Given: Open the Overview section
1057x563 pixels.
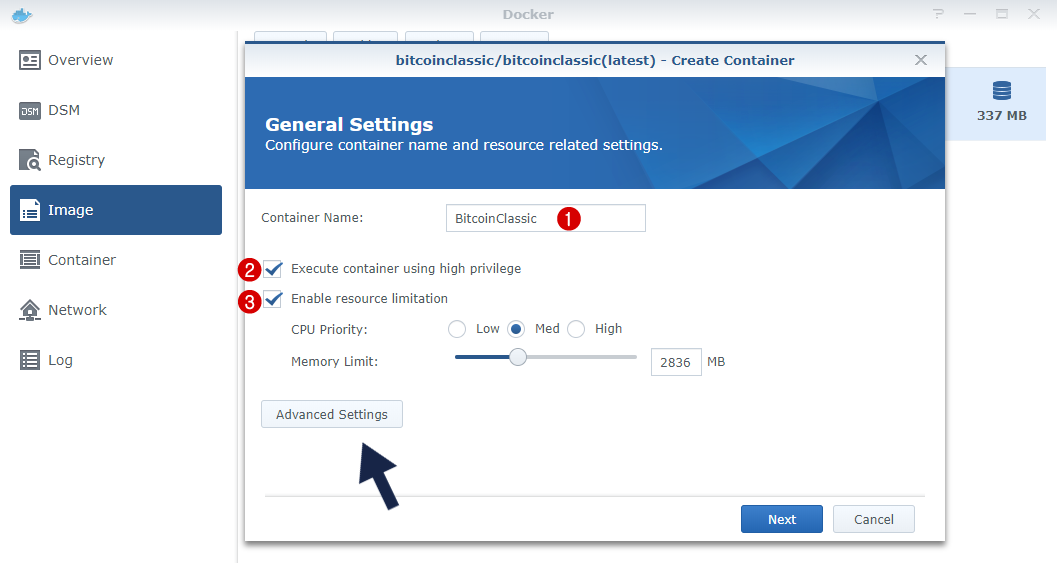Looking at the screenshot, I should (x=116, y=60).
